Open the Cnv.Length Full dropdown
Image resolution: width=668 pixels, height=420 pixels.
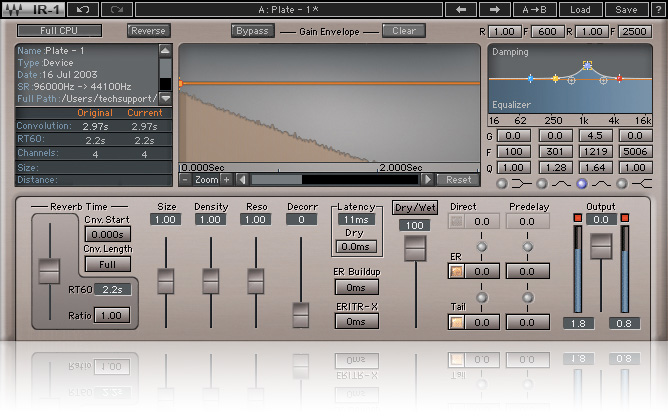(107, 264)
